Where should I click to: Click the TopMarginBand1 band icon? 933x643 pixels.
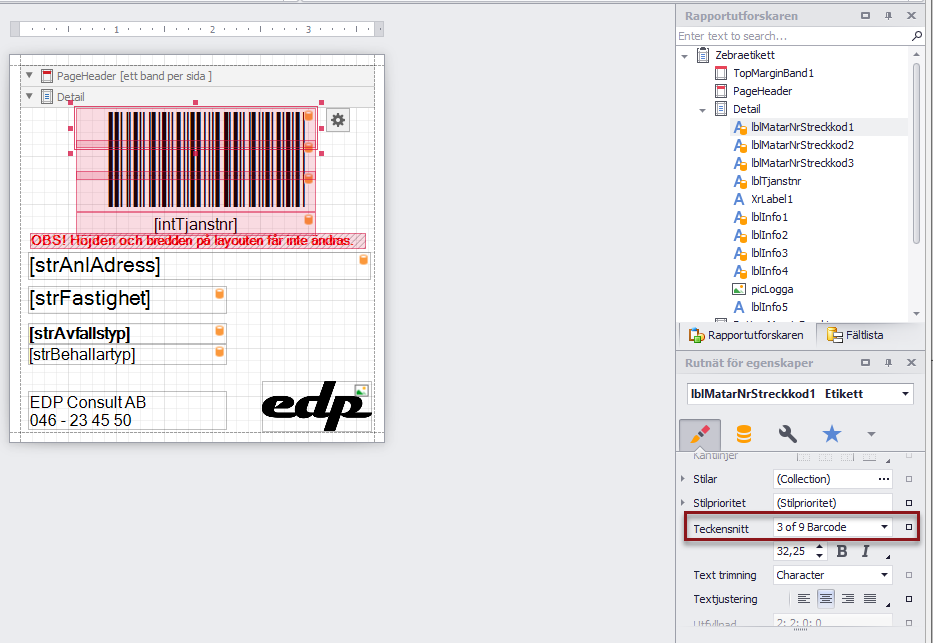[x=721, y=73]
